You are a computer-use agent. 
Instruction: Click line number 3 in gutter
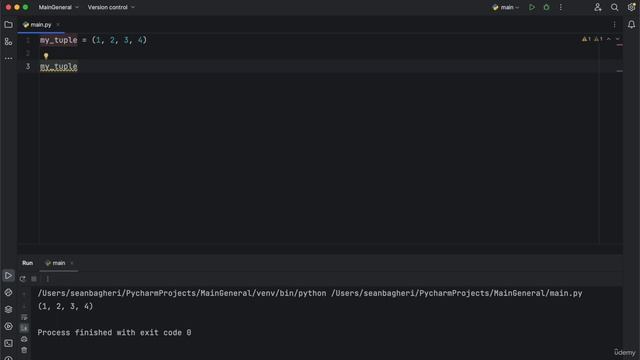(x=28, y=67)
